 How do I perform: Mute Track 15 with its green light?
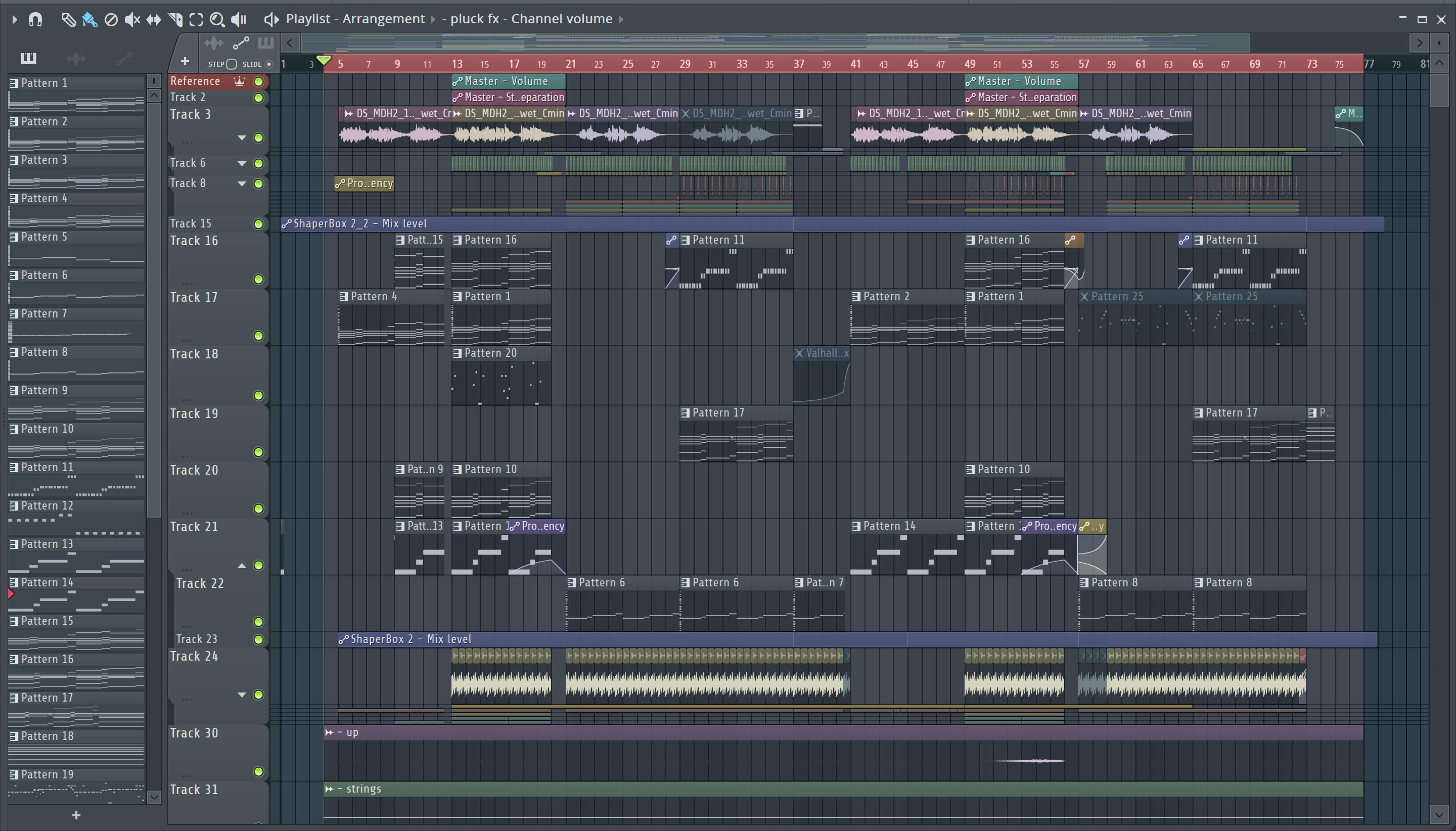[x=258, y=224]
